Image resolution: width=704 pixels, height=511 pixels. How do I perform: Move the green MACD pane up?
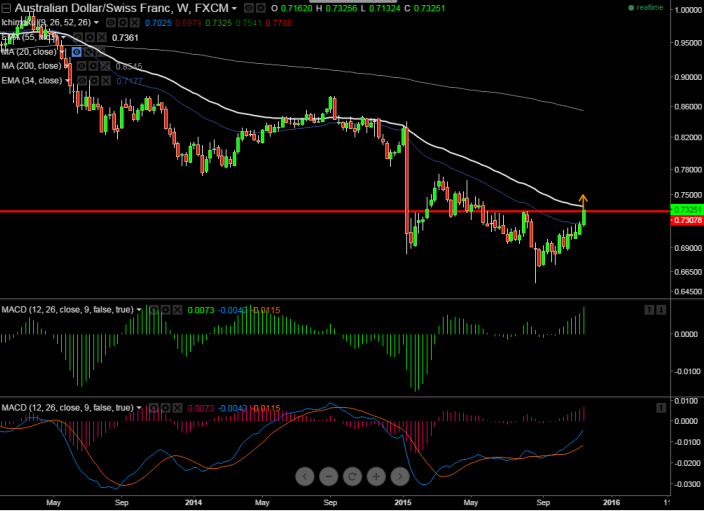coord(649,310)
